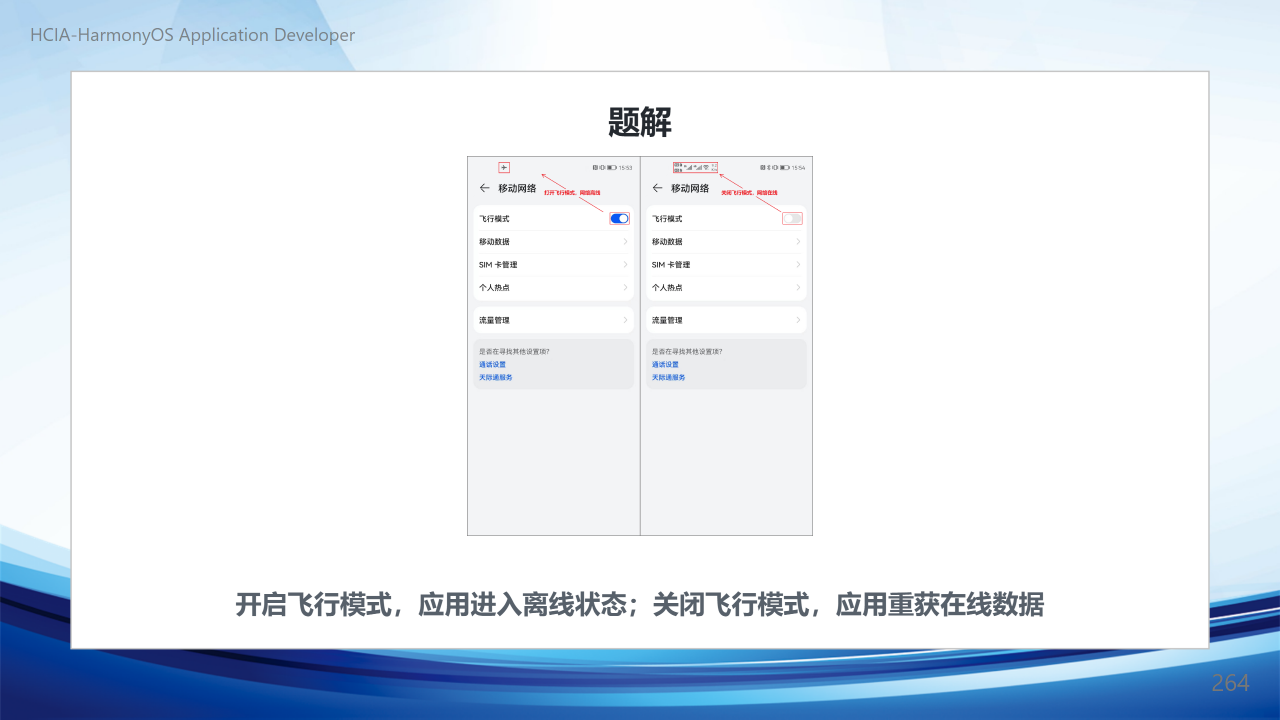Open the 流量管理 chevron in the 15:54 screenshot

[798, 320]
